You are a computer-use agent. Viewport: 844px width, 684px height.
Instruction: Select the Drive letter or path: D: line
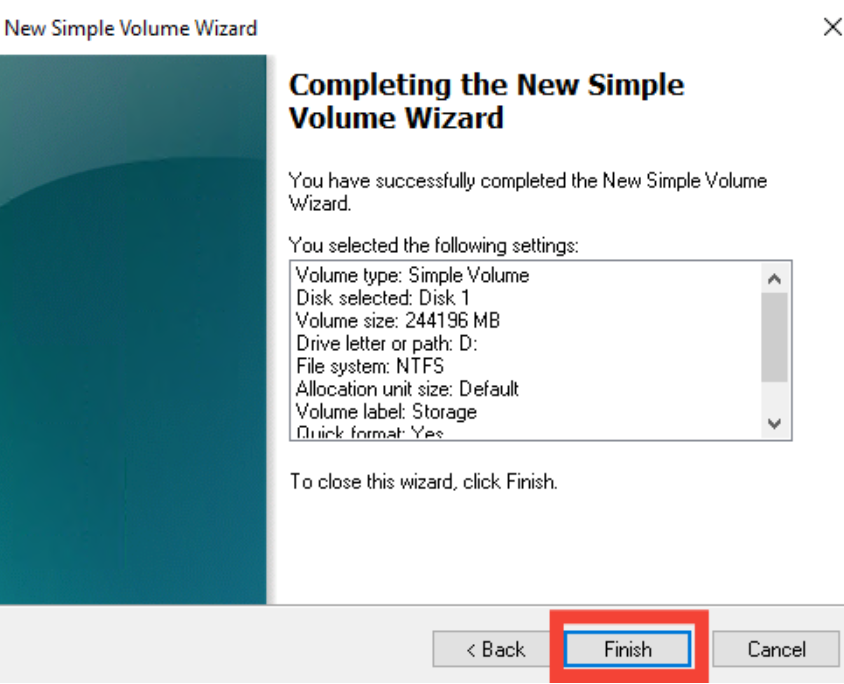pyautogui.click(x=386, y=343)
